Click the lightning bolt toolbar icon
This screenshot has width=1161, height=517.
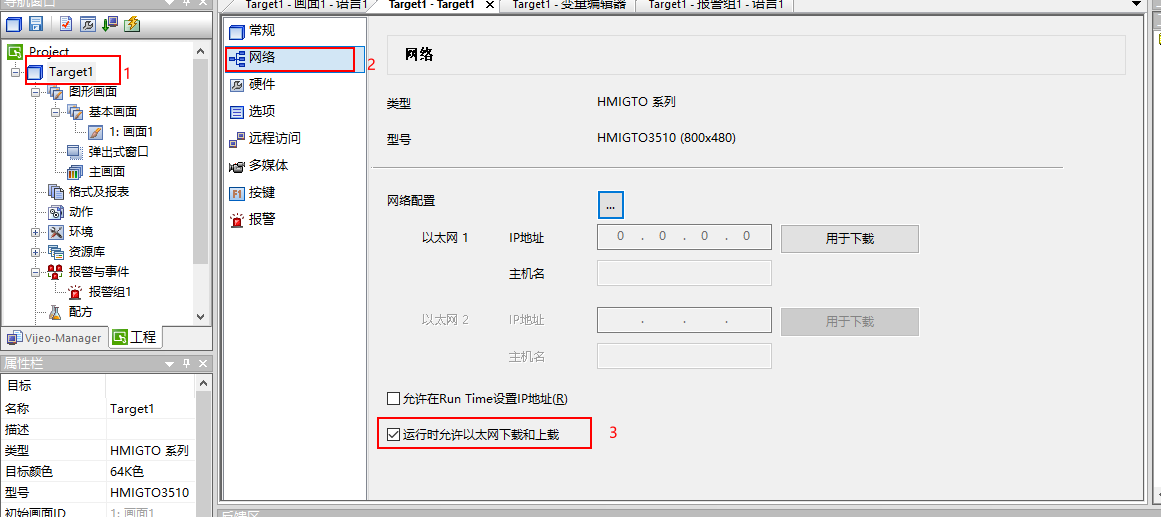pos(133,24)
